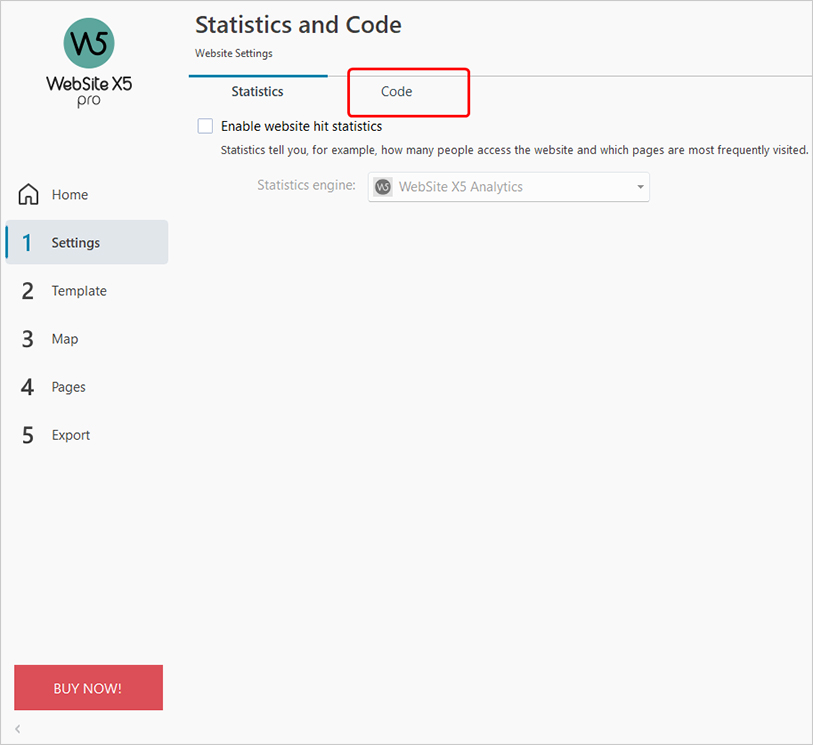Click the Home house icon
Screen dimensions: 813x745
29,195
